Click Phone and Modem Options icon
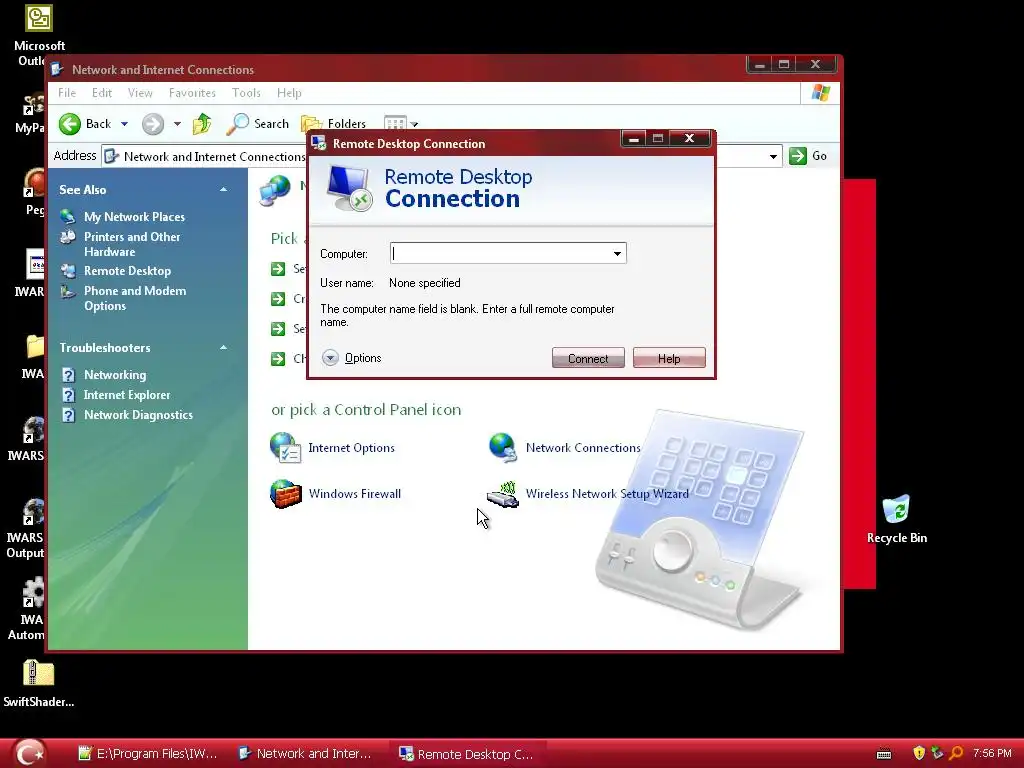 (x=68, y=291)
